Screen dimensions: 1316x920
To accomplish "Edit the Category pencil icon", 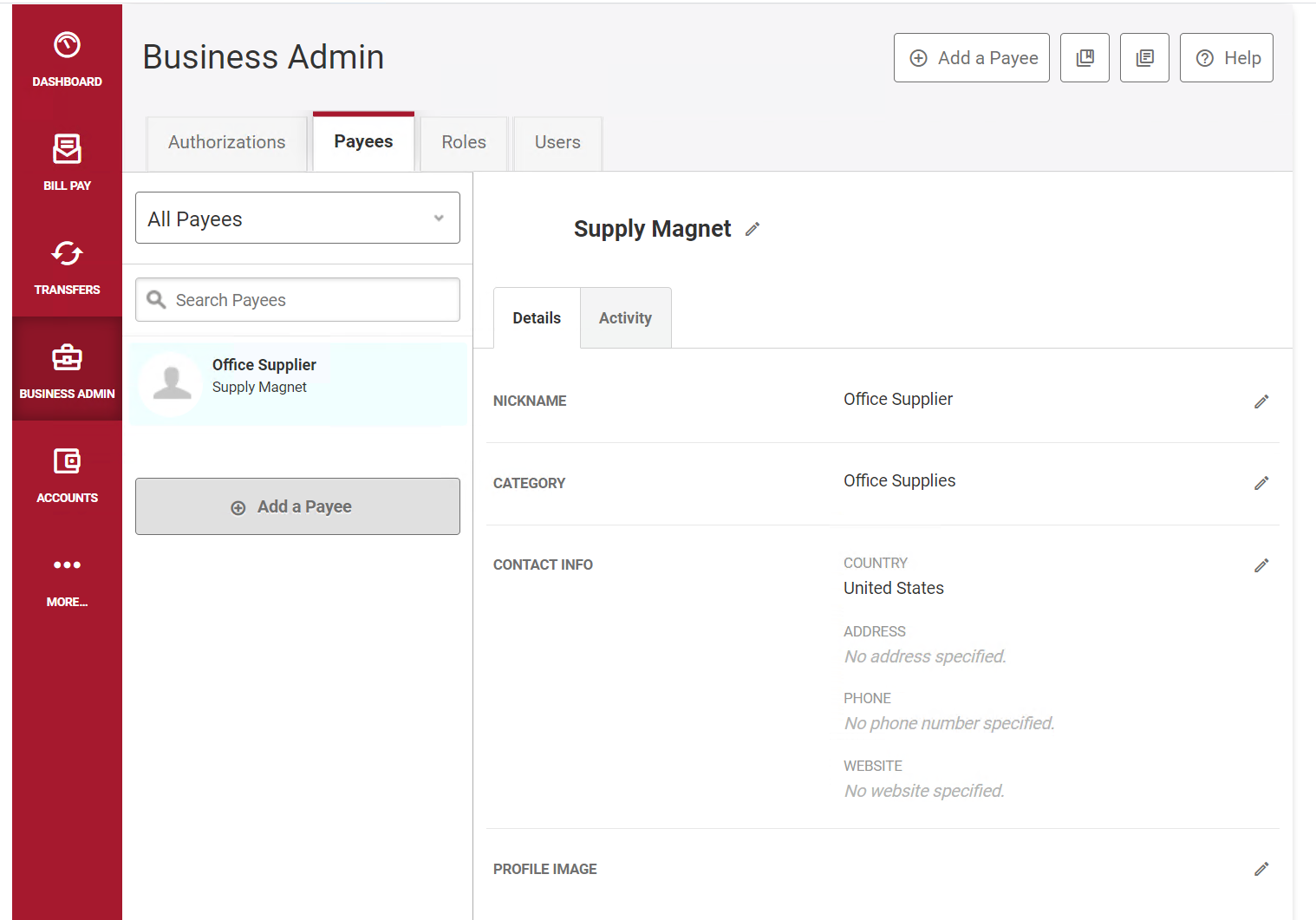I will [x=1261, y=483].
